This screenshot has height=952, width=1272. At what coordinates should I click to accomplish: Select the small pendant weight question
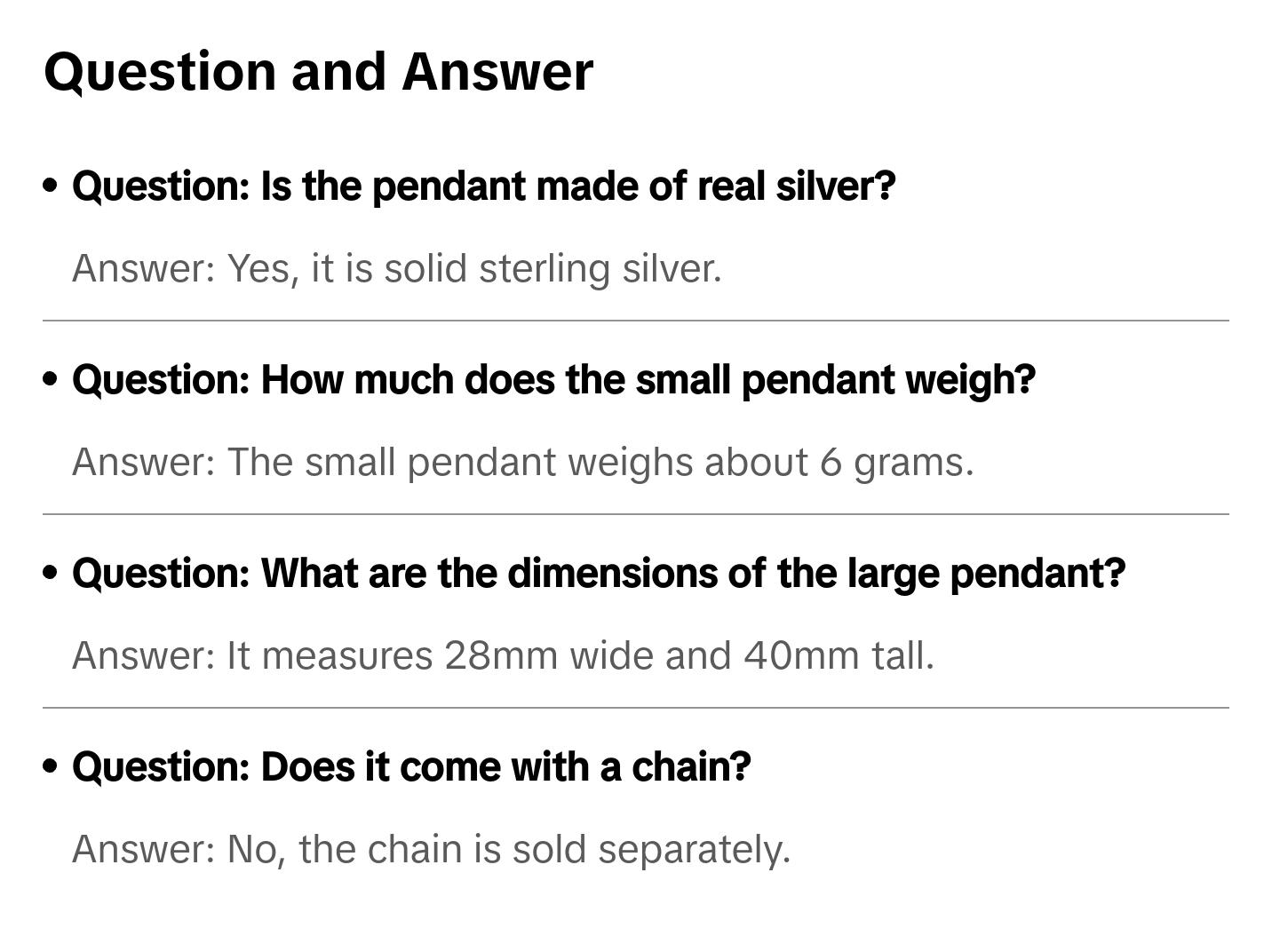[553, 380]
